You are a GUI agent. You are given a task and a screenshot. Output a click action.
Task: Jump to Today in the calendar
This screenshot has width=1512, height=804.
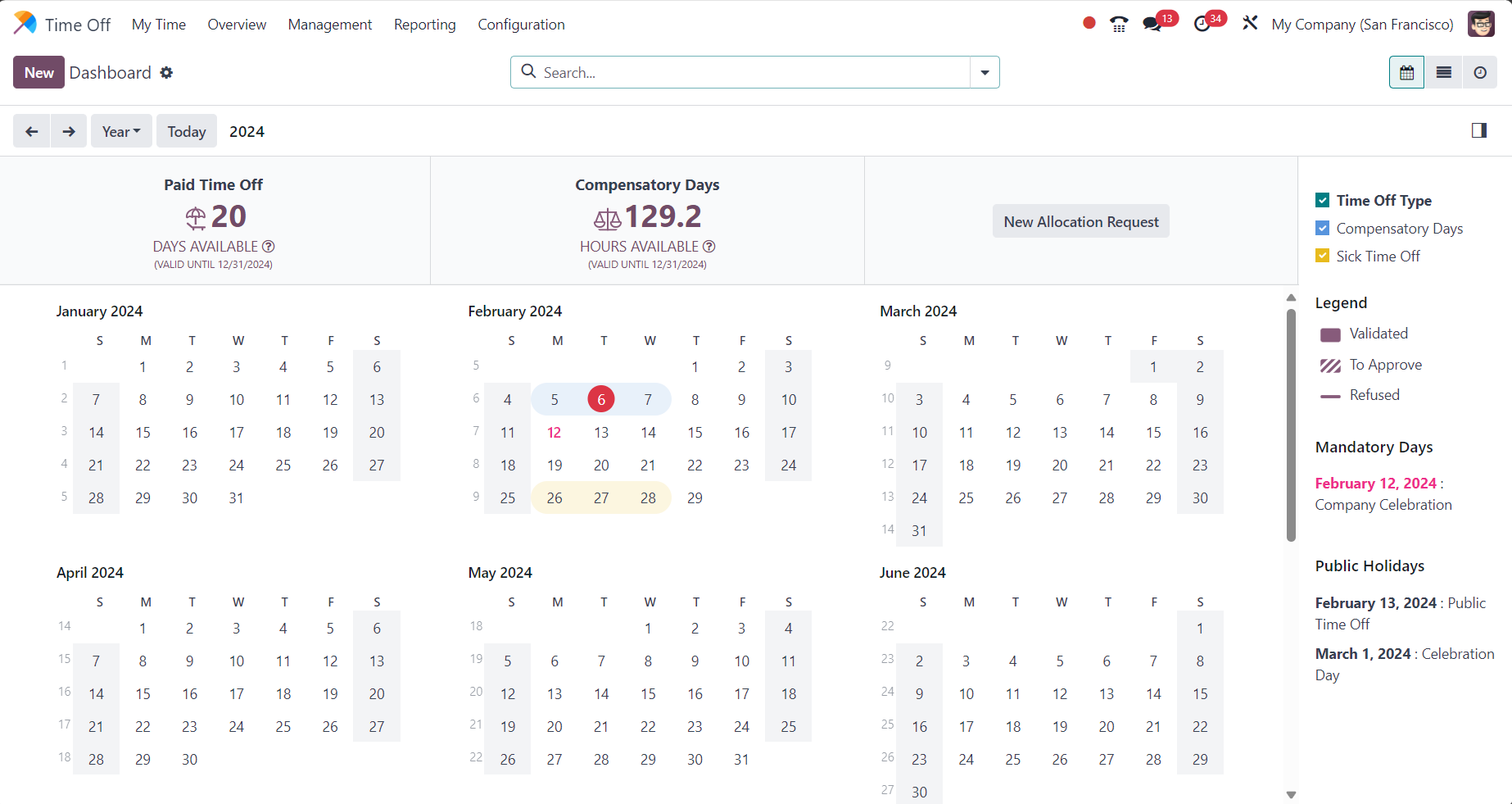pyautogui.click(x=187, y=131)
